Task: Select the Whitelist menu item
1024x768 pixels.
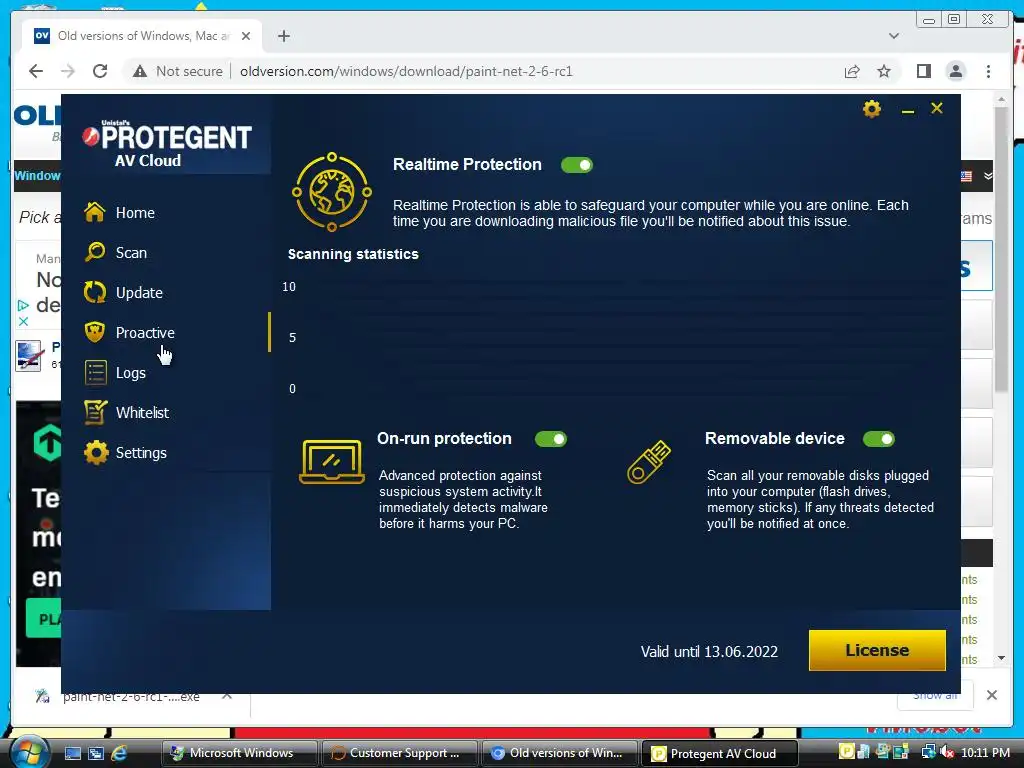Action: pyautogui.click(x=142, y=413)
